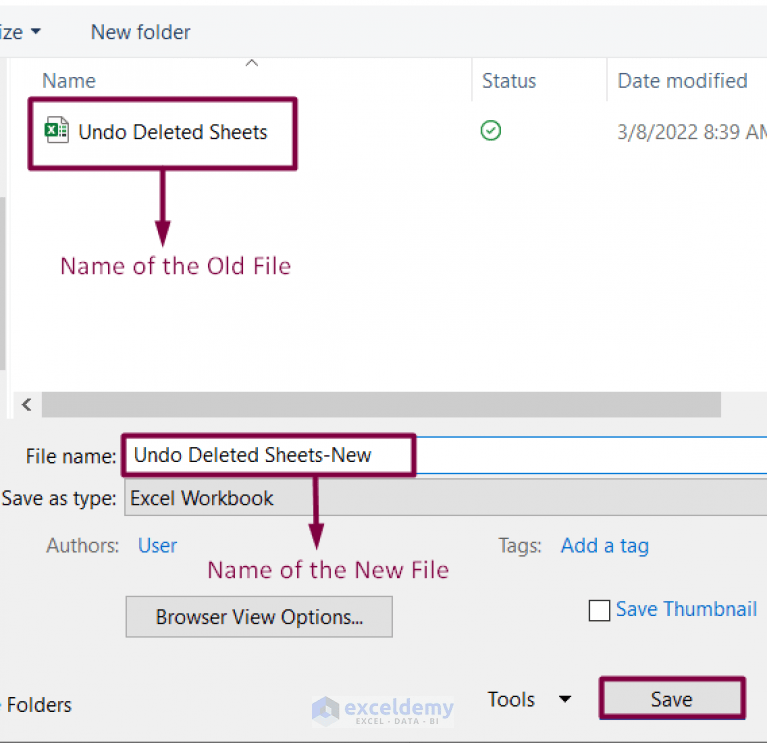This screenshot has height=743, width=767.
Task: Click the horizontal scrollbar thumb
Action: (381, 405)
